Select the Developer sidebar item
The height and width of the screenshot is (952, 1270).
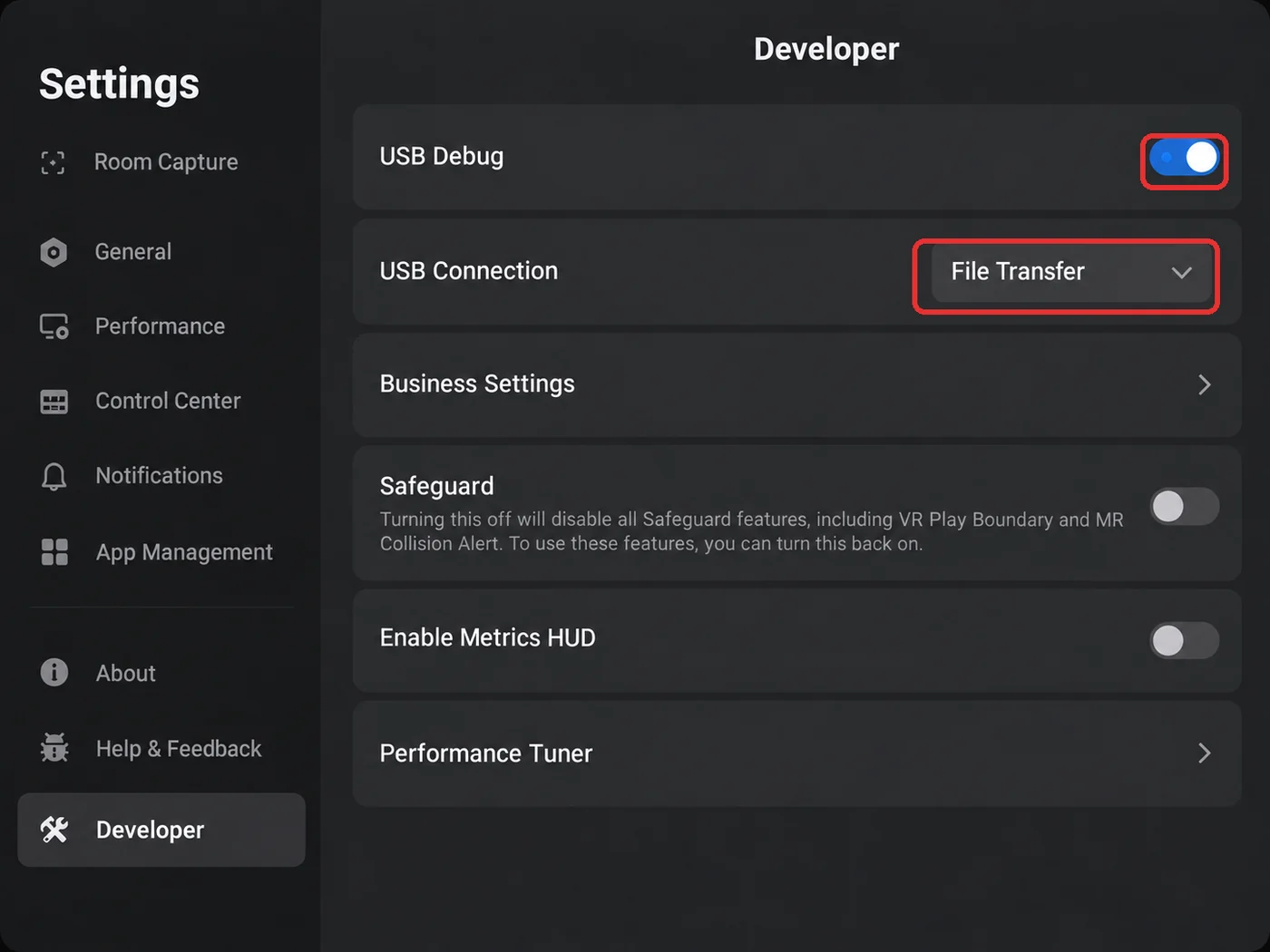point(161,830)
